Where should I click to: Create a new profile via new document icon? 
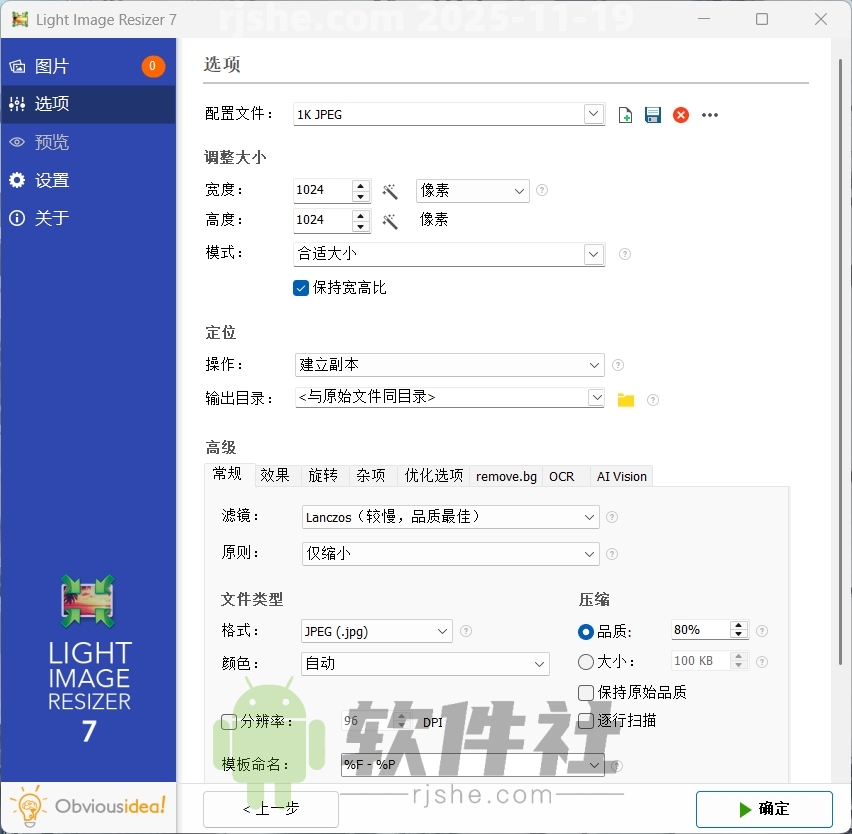[x=624, y=114]
